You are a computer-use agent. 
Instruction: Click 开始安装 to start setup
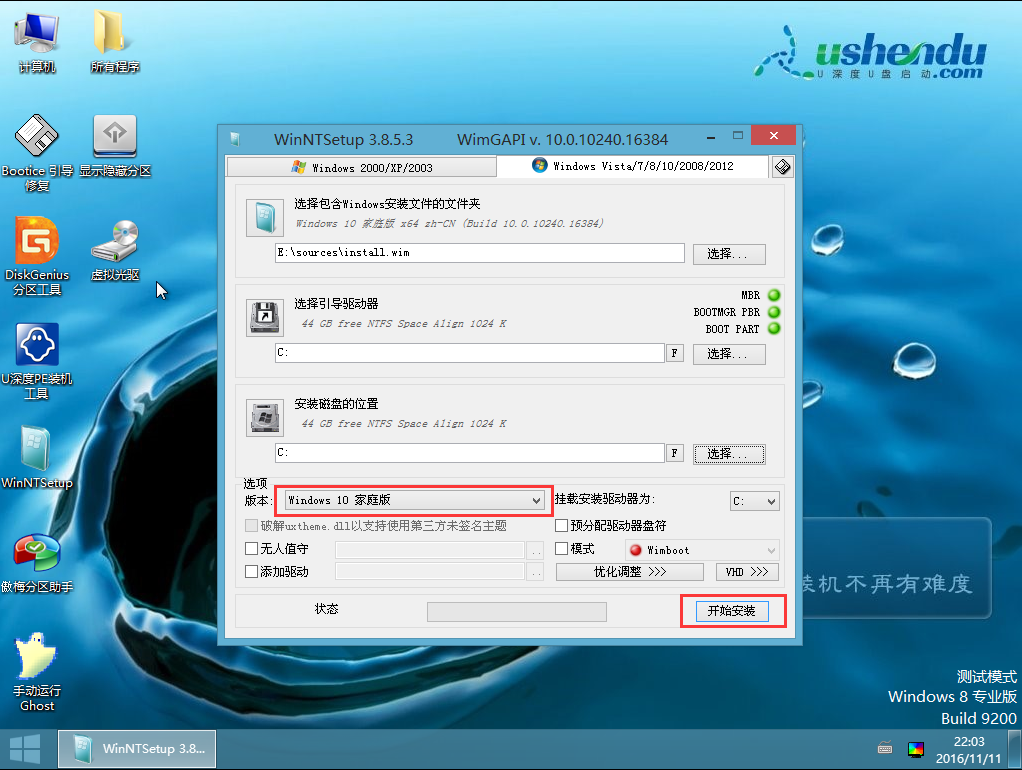tap(733, 611)
